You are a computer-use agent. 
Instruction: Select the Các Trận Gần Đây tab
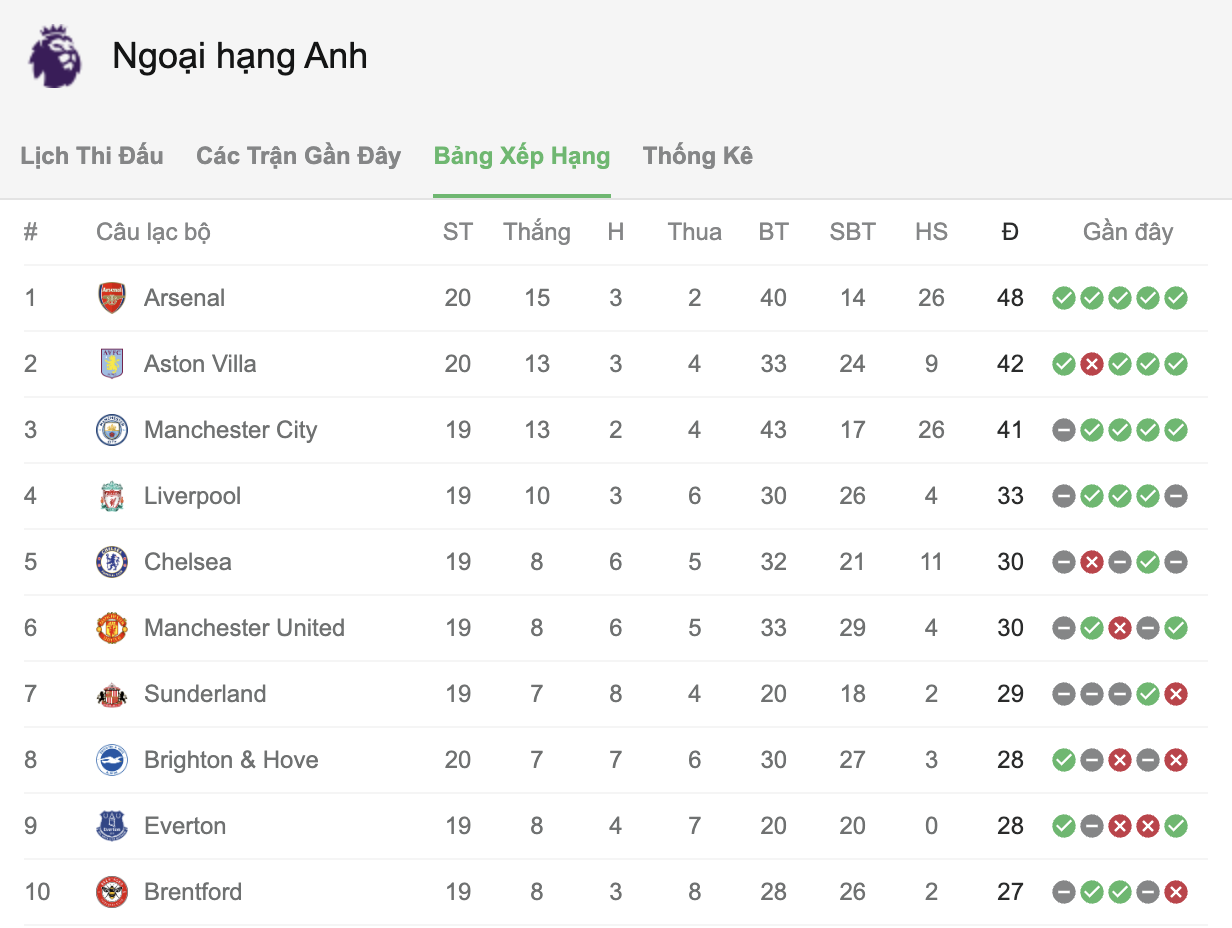point(297,156)
